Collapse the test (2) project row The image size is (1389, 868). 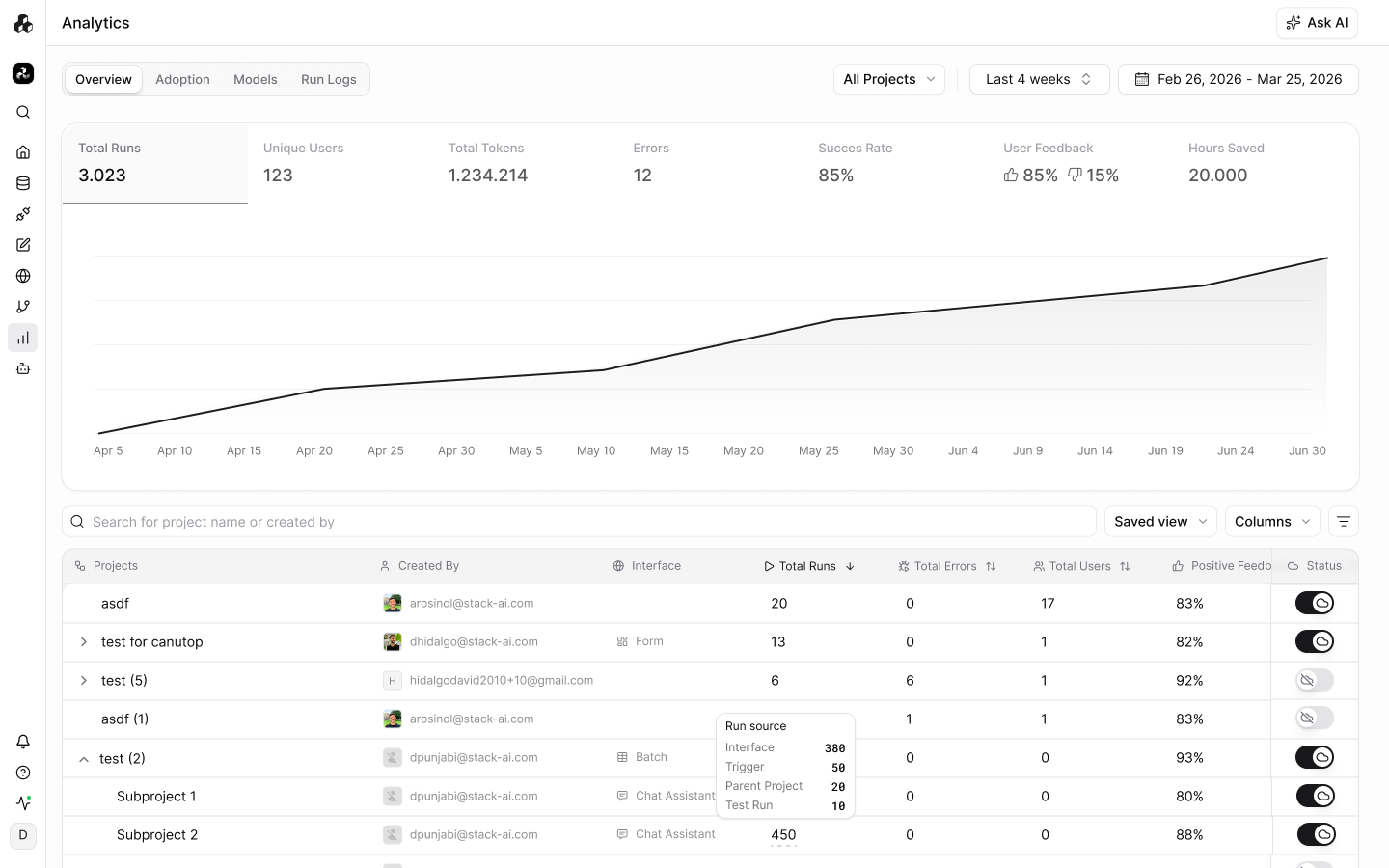(84, 759)
